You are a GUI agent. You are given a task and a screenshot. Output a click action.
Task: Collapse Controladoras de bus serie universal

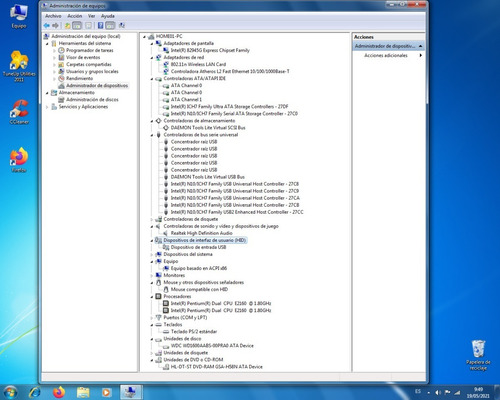152,135
